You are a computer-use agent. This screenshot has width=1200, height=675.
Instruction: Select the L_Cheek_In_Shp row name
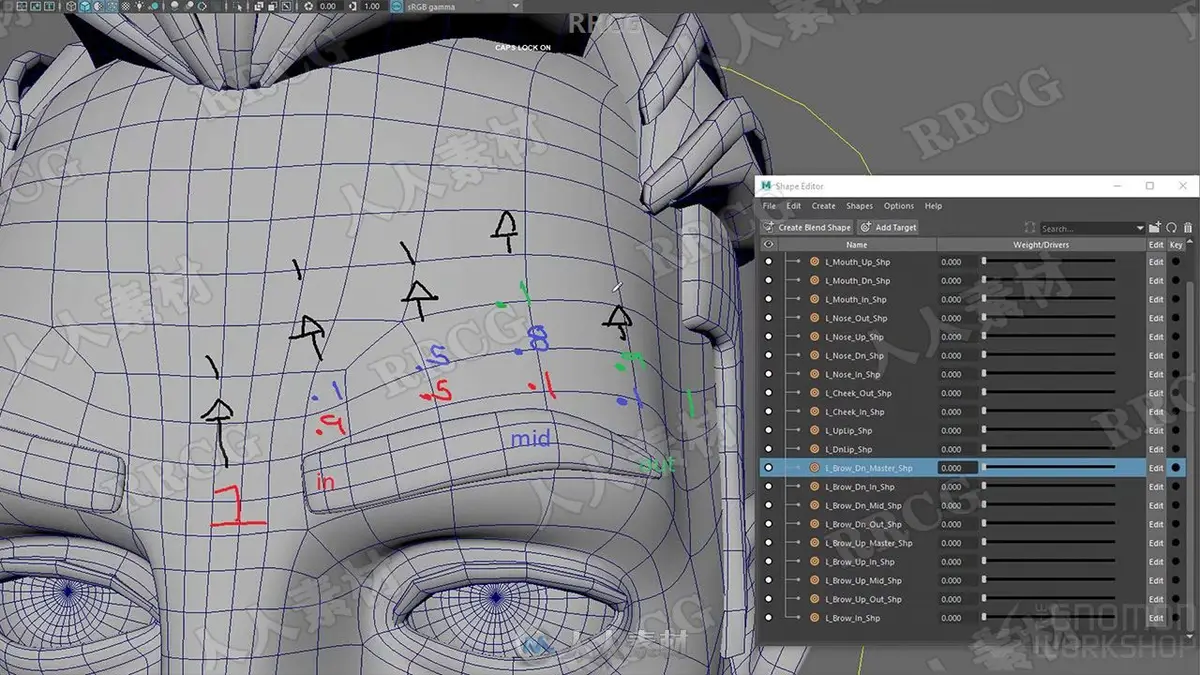coord(855,412)
